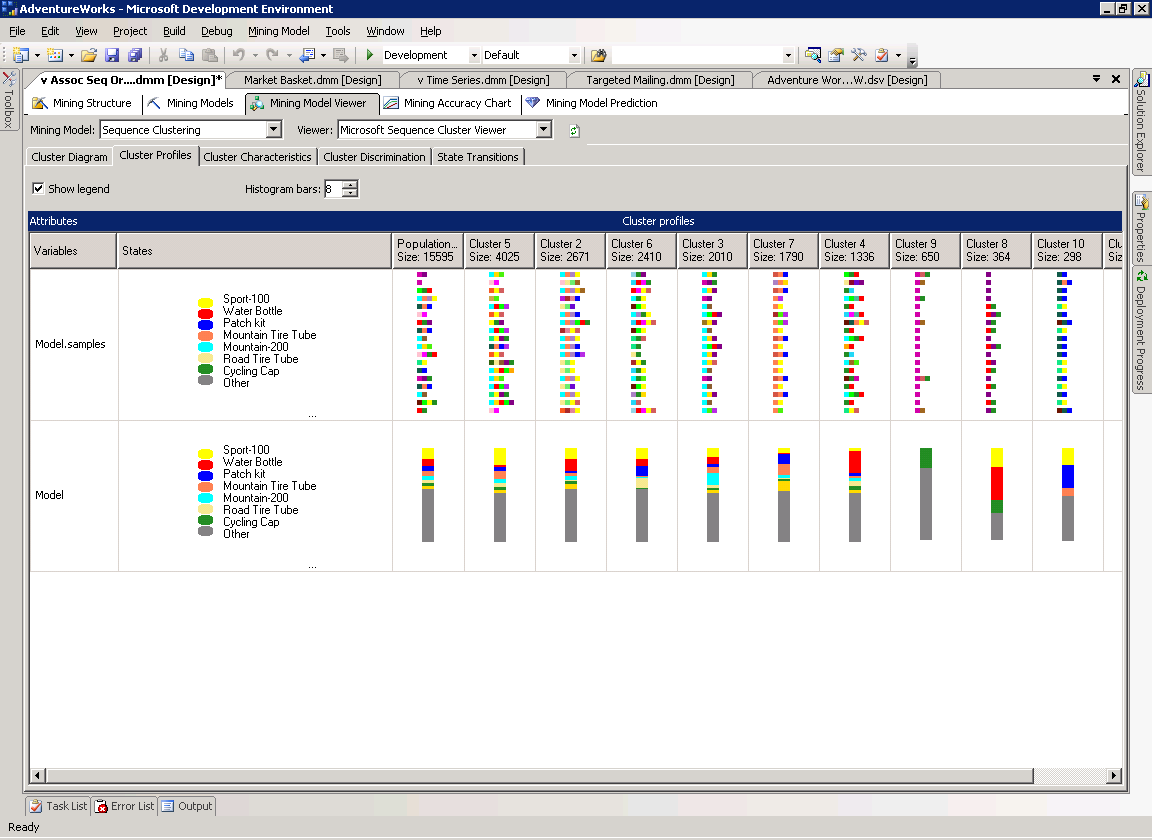This screenshot has height=840, width=1152.
Task: Switch to Cluster Diagram tab
Action: pos(69,157)
